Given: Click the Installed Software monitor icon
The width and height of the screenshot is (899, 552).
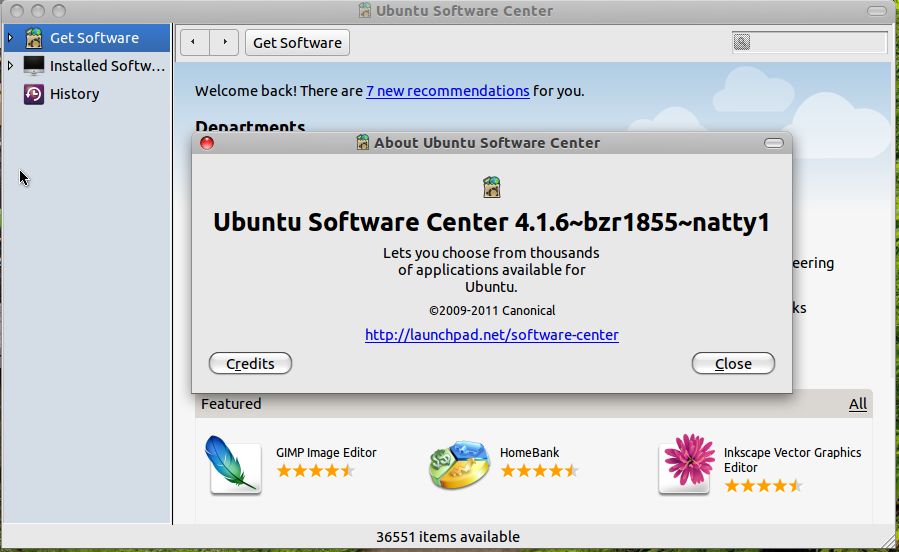Looking at the screenshot, I should tap(34, 66).
